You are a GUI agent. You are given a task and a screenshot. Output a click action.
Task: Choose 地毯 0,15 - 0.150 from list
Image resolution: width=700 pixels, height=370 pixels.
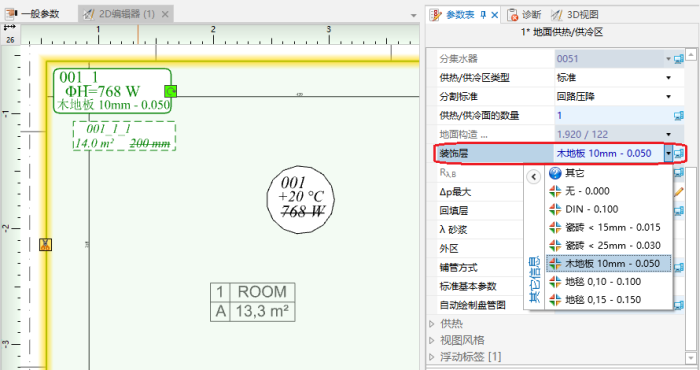609,299
